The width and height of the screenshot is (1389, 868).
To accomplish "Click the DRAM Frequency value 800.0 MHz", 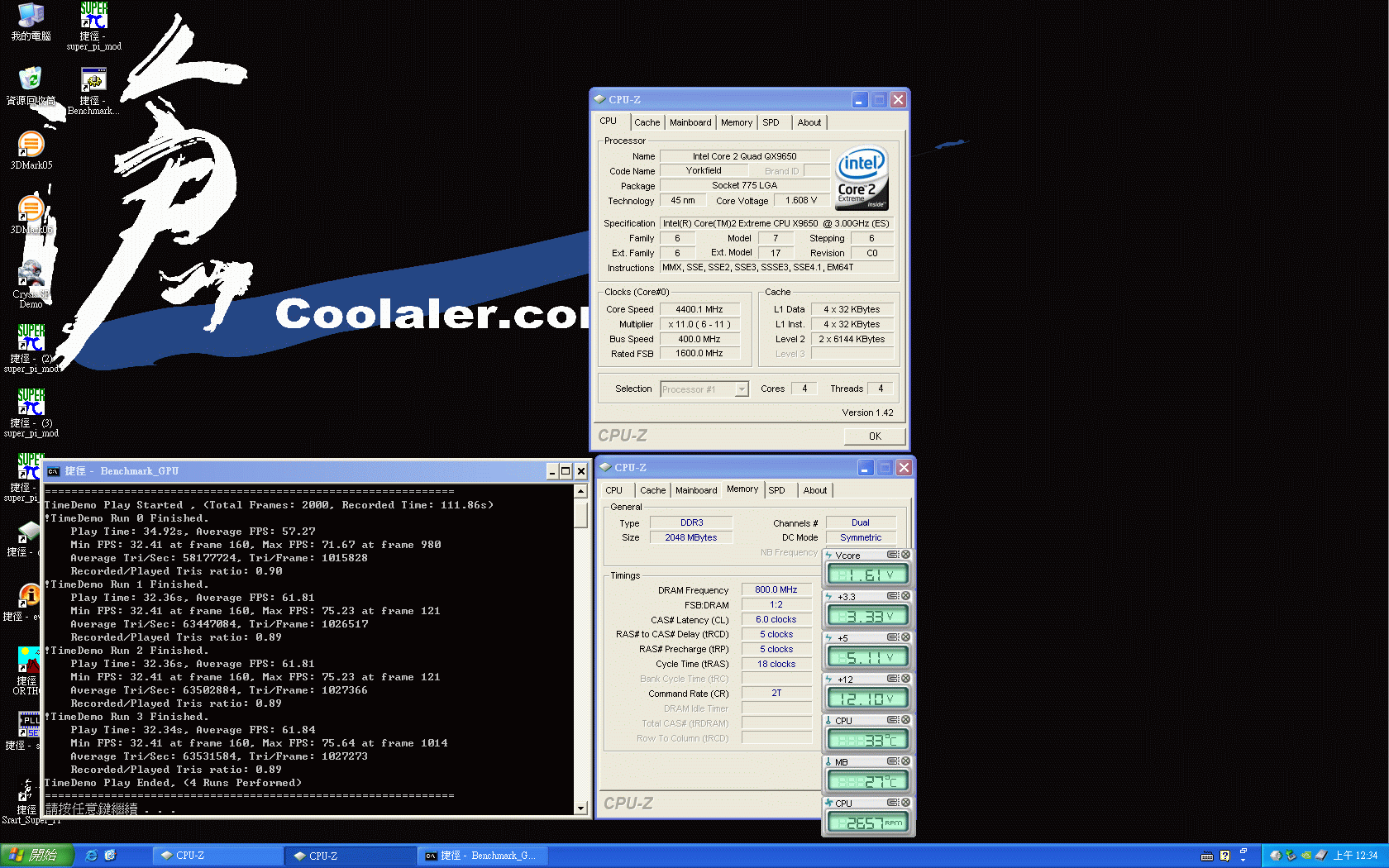I will point(776,589).
